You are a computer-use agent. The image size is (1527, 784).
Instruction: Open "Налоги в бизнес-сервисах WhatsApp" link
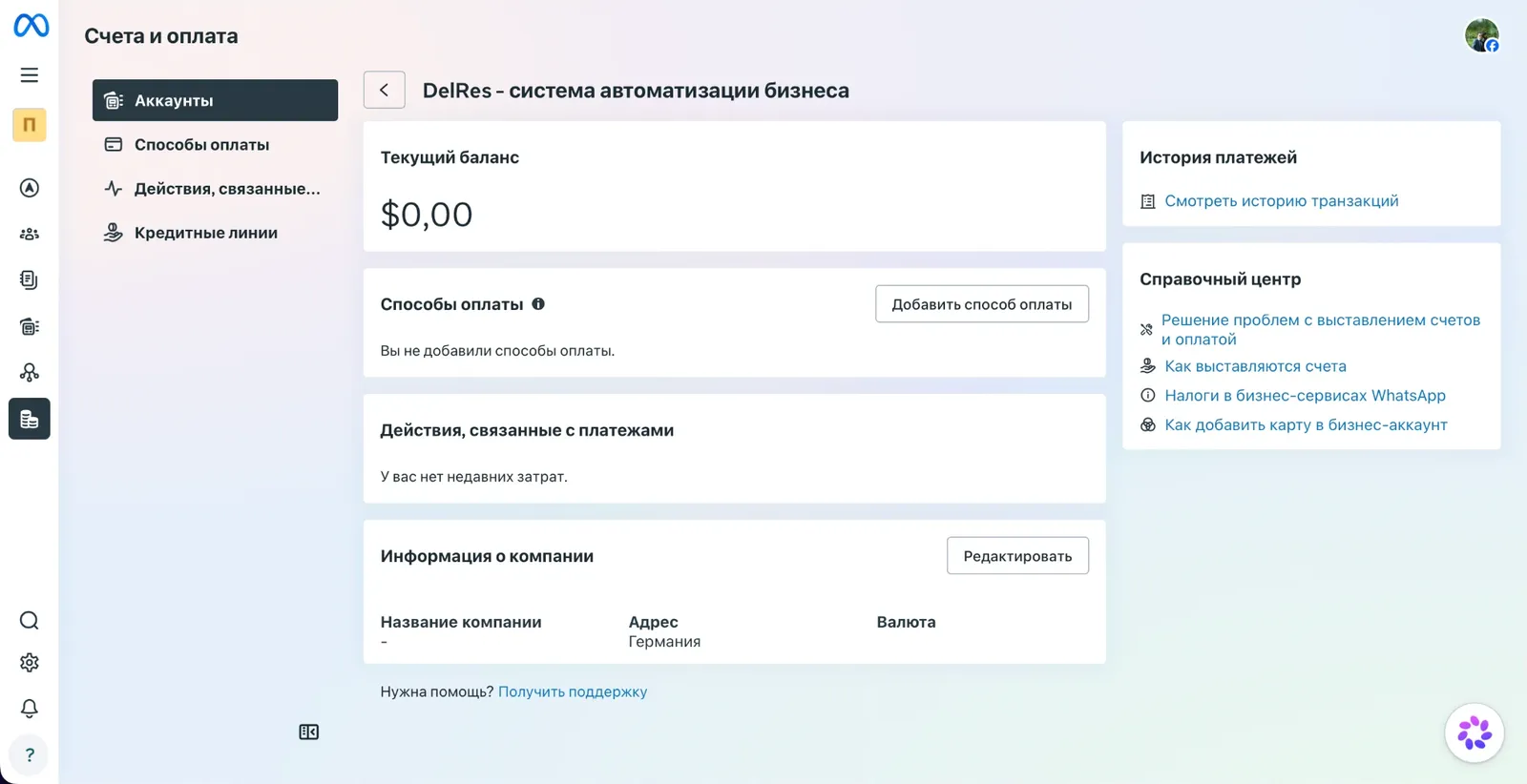(x=1306, y=396)
